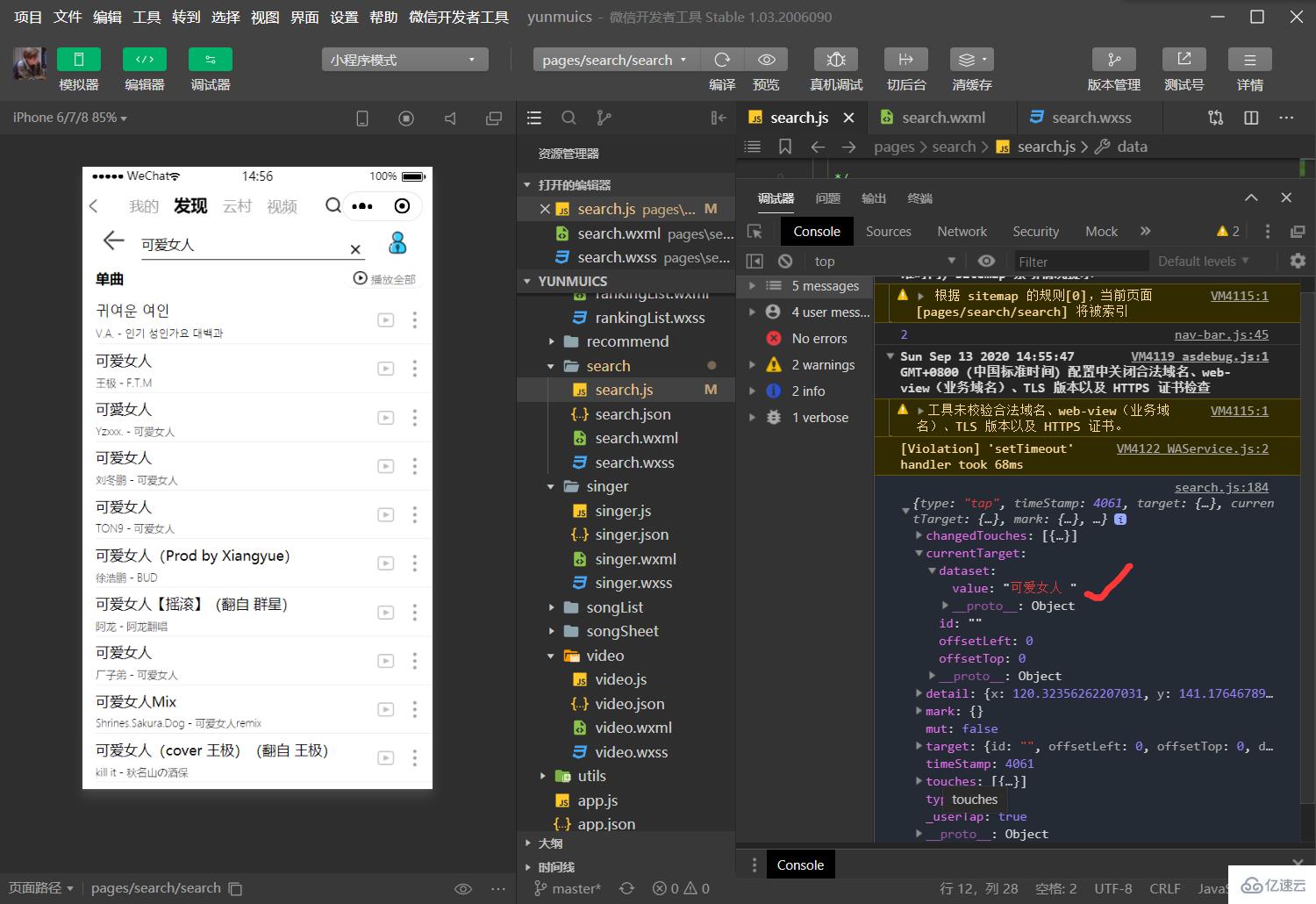Click the 预览 preview eye icon
The height and width of the screenshot is (904, 1316).
coord(766,60)
